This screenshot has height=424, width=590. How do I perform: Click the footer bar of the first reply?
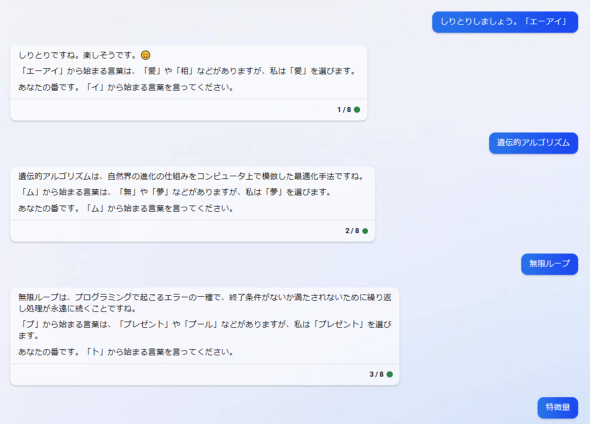tap(189, 110)
